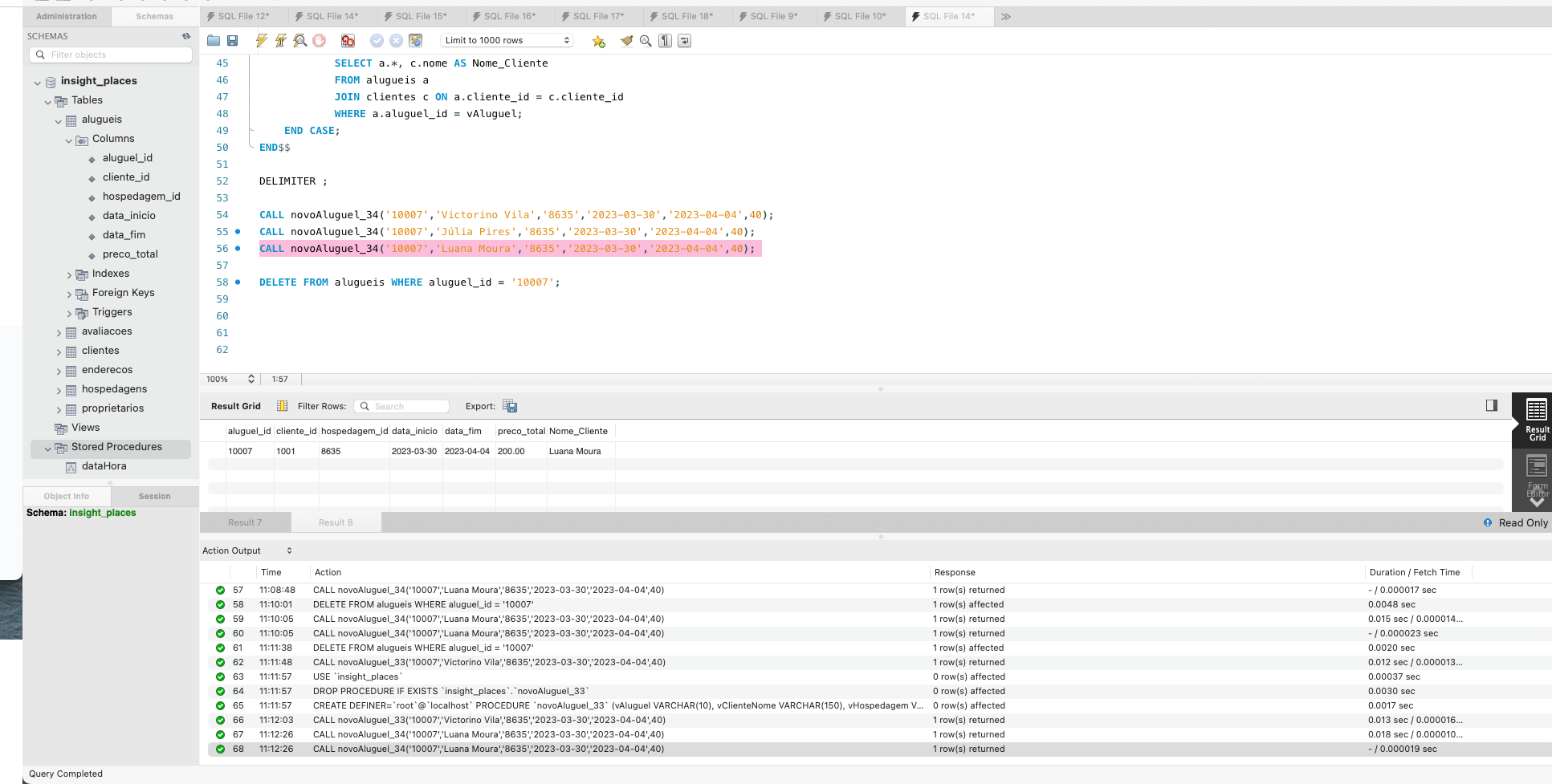This screenshot has width=1552, height=784.
Task: Open the Result 8 tab
Action: coord(336,522)
